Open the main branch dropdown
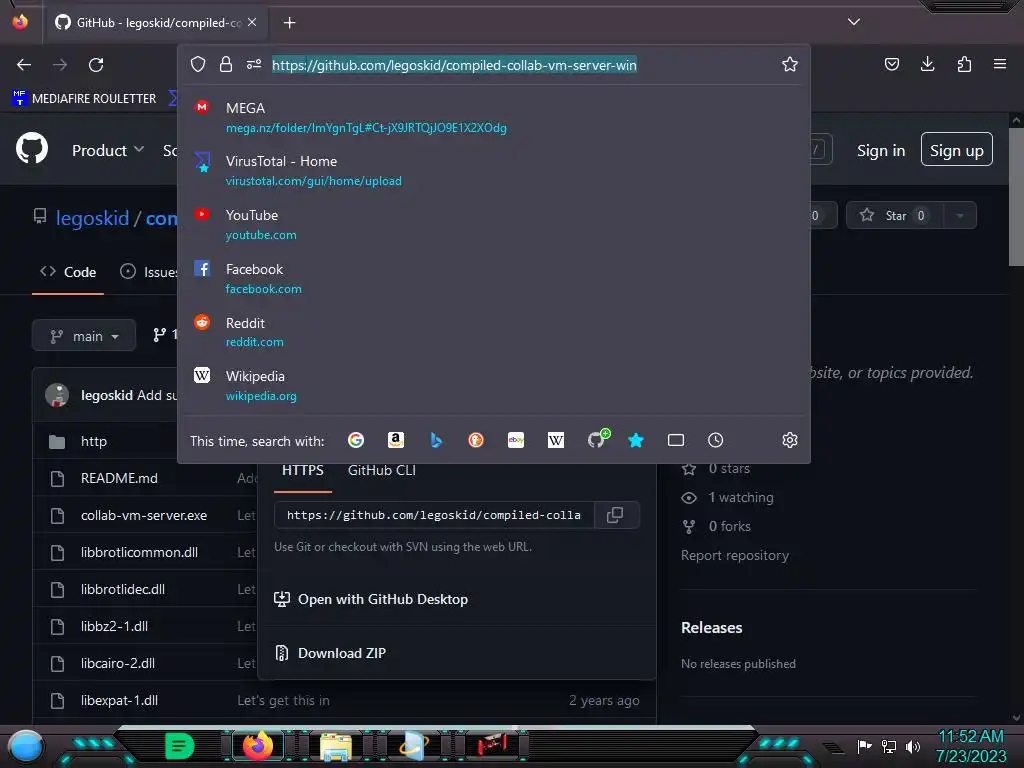 84,336
